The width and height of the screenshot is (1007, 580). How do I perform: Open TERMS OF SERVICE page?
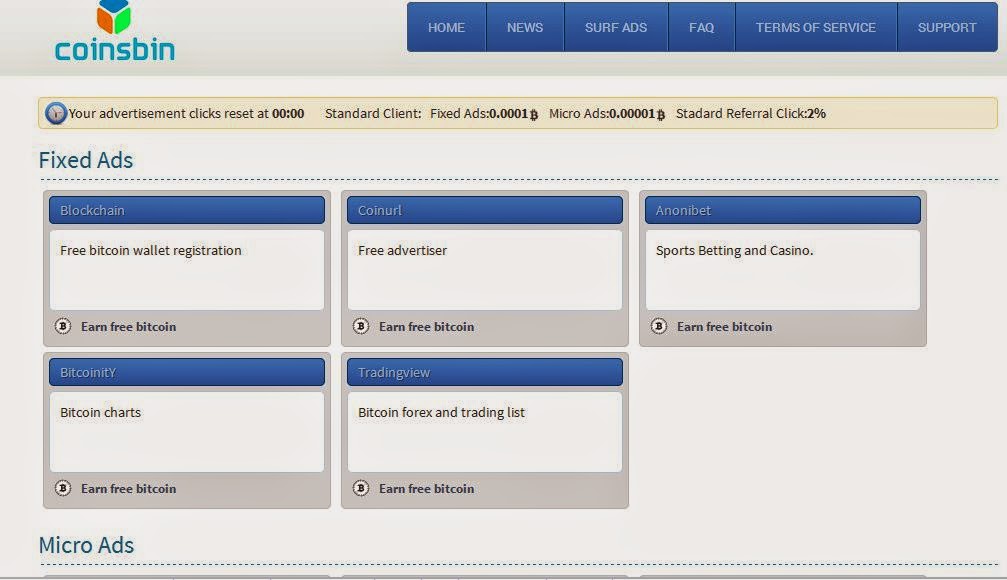coord(816,27)
